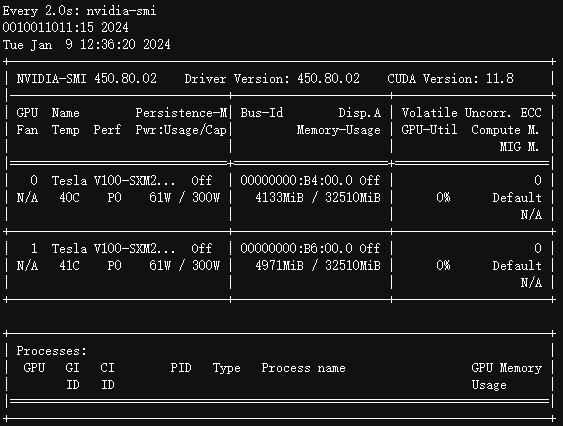Click the NVIDIA-SMI 450.80.02 version text
This screenshot has width=563, height=426.
pyautogui.click(x=87, y=79)
